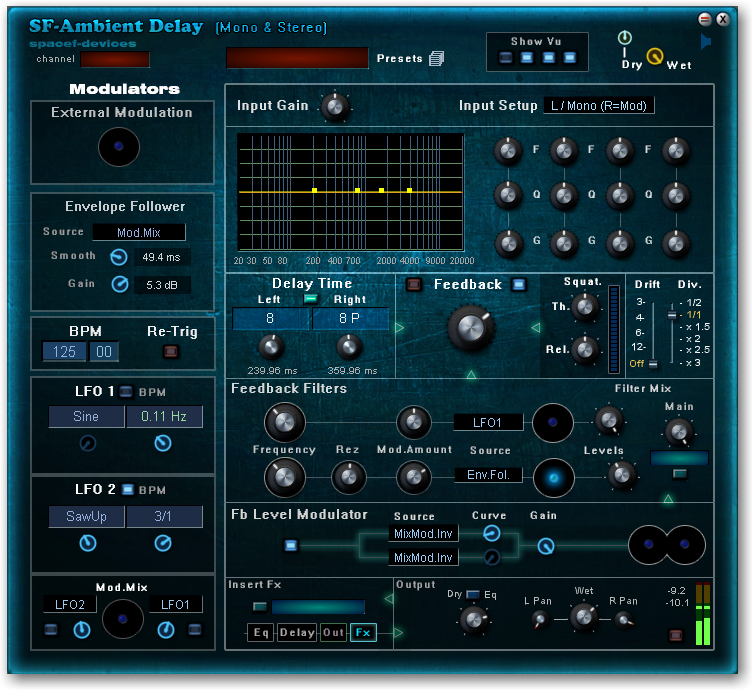Select the Out insert tab
753x690 pixels.
333,632
